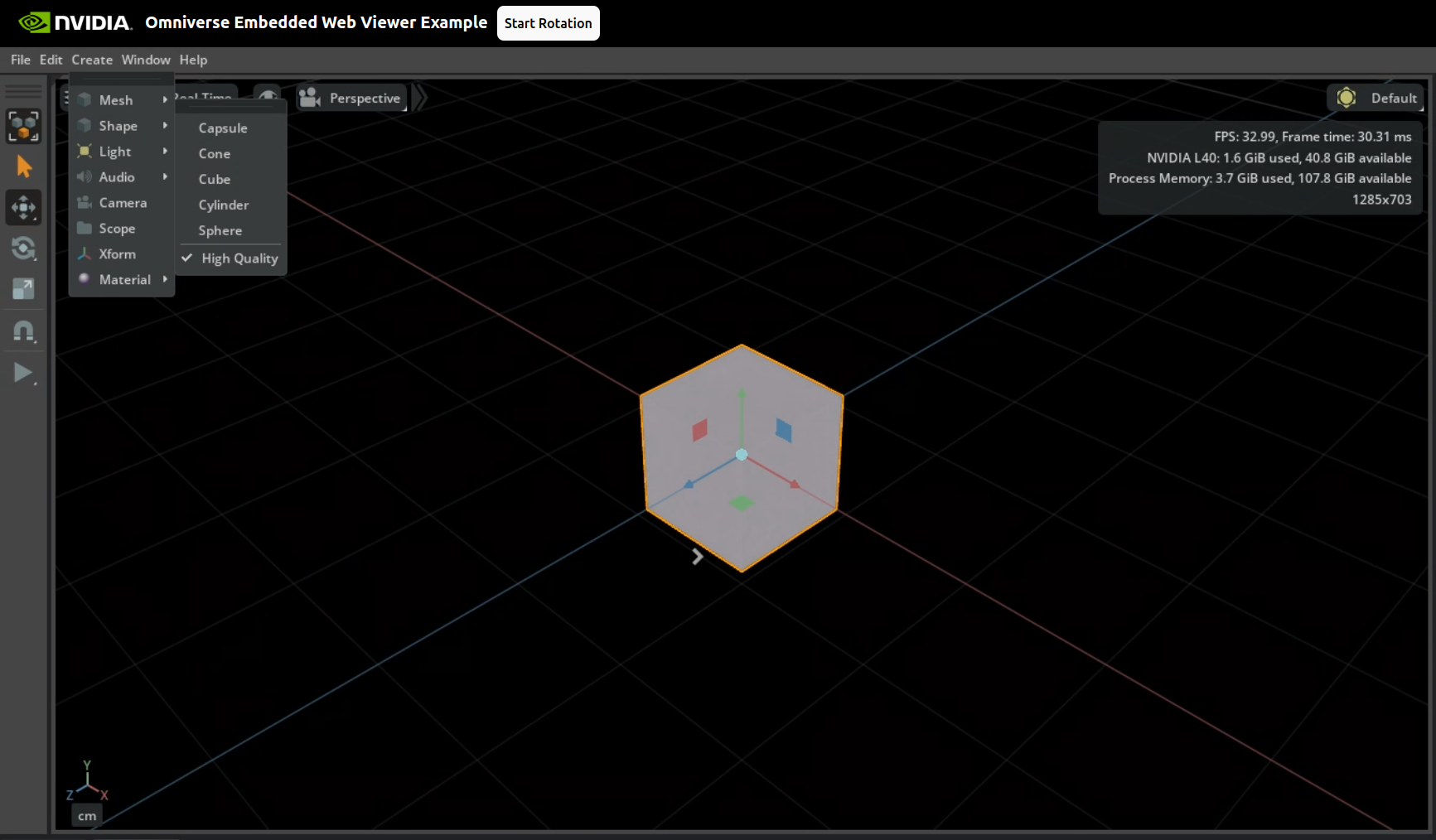This screenshot has width=1436, height=840.
Task: Create a Camera from the menu
Action: [x=122, y=203]
